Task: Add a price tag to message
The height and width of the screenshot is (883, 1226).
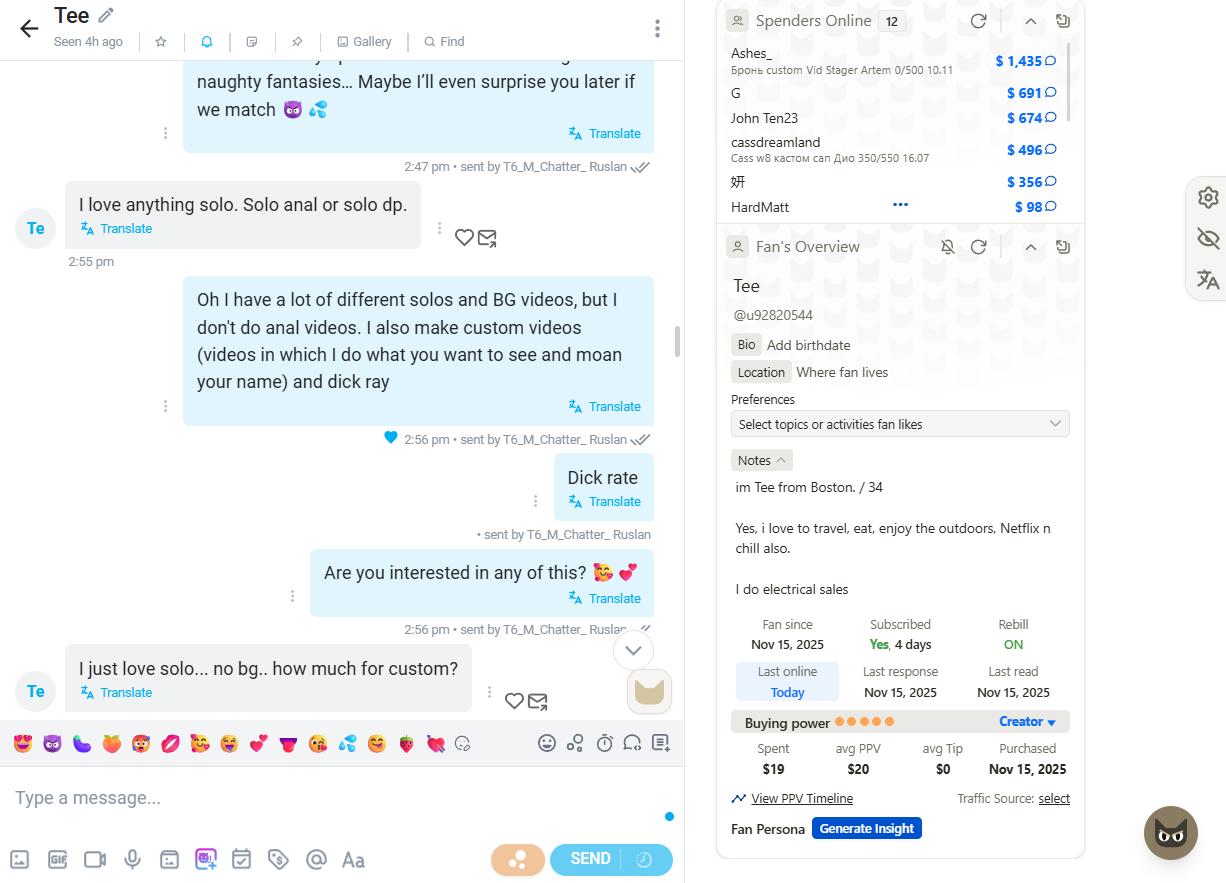Action: tap(278, 859)
